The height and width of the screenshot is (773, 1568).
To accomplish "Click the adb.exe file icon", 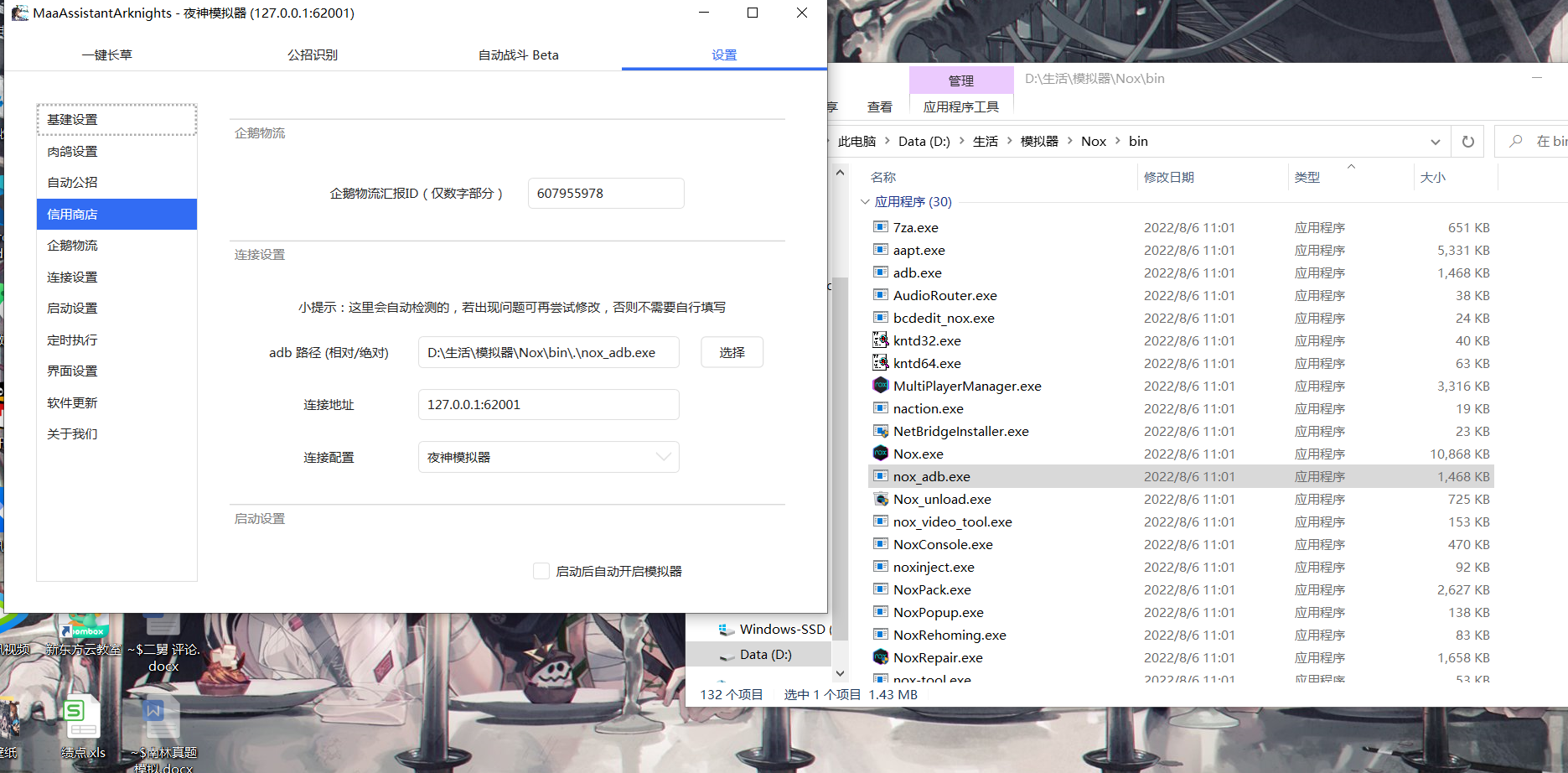I will 881,272.
